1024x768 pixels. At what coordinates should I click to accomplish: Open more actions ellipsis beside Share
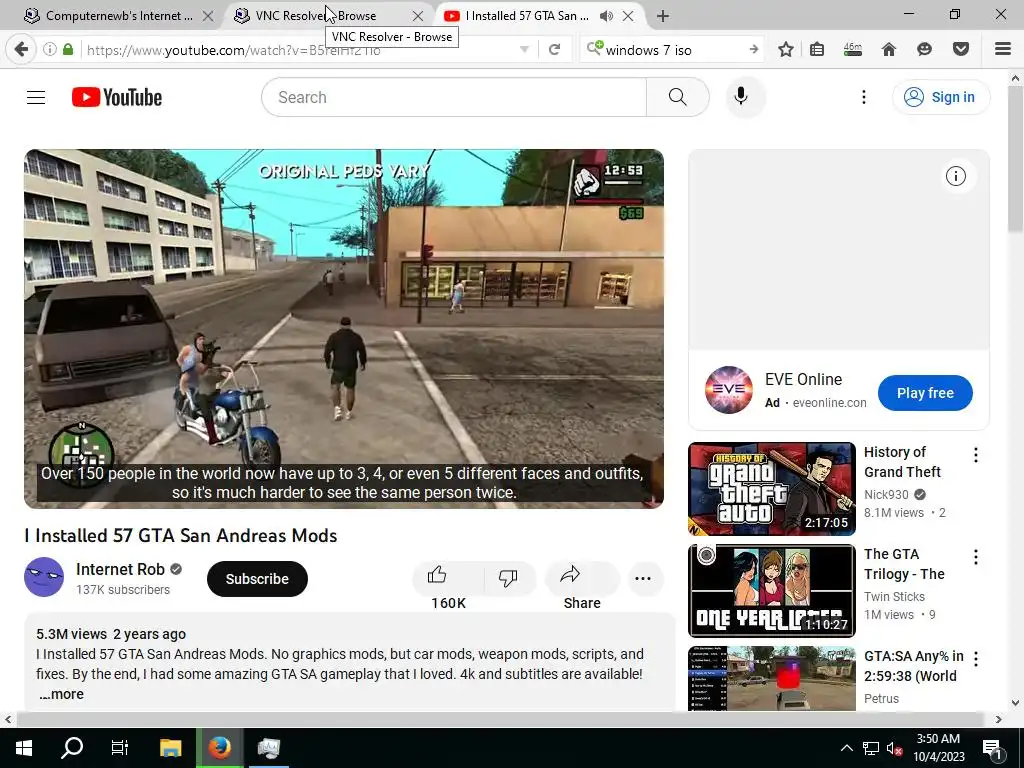[643, 578]
